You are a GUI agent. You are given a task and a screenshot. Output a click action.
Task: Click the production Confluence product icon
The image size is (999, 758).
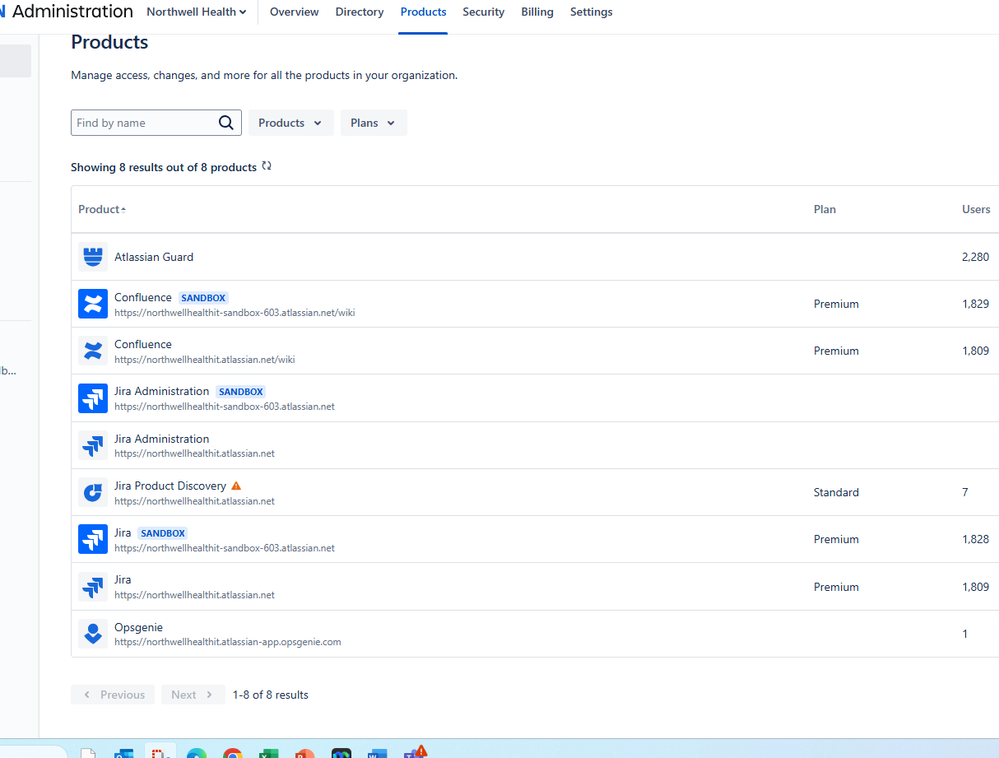[93, 351]
